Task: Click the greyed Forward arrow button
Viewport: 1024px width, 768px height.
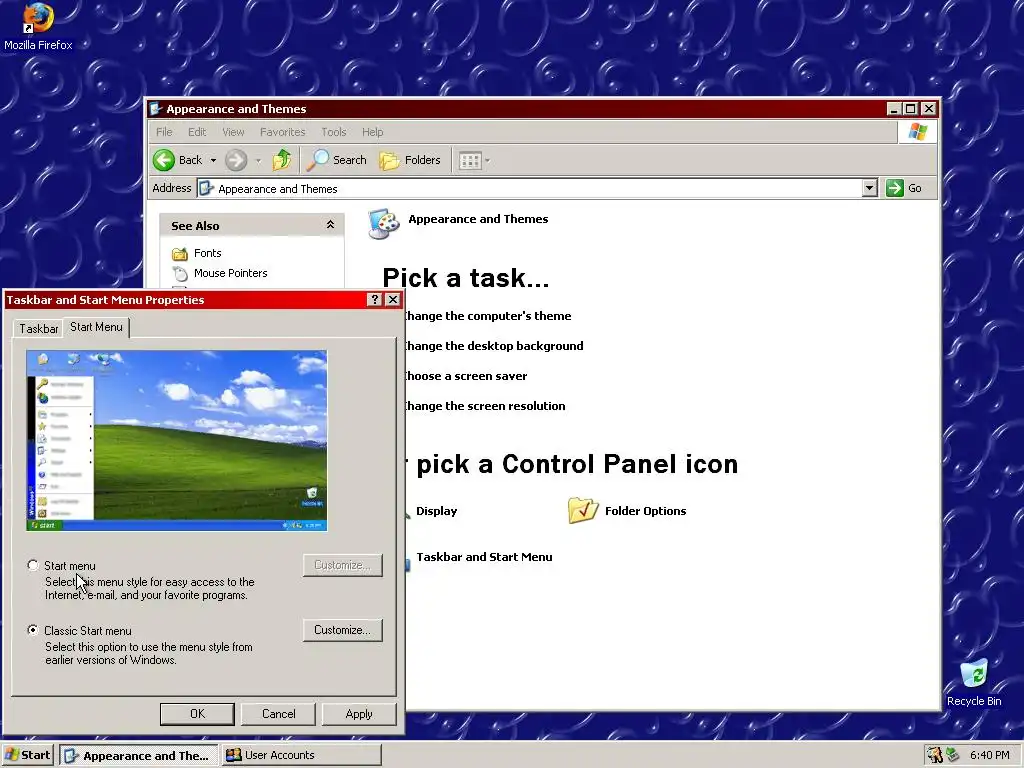Action: tap(236, 160)
